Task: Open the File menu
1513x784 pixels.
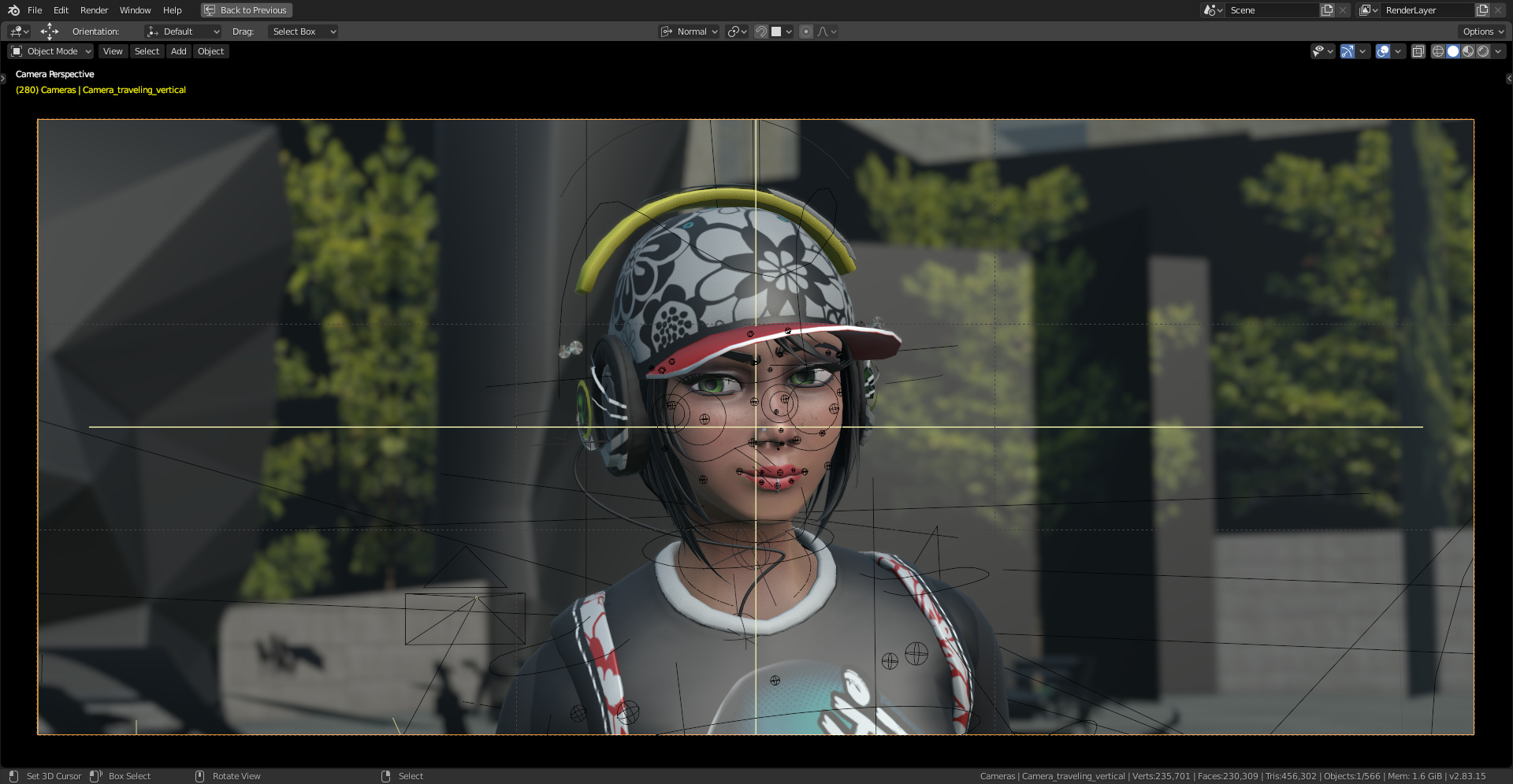Action: 35,10
